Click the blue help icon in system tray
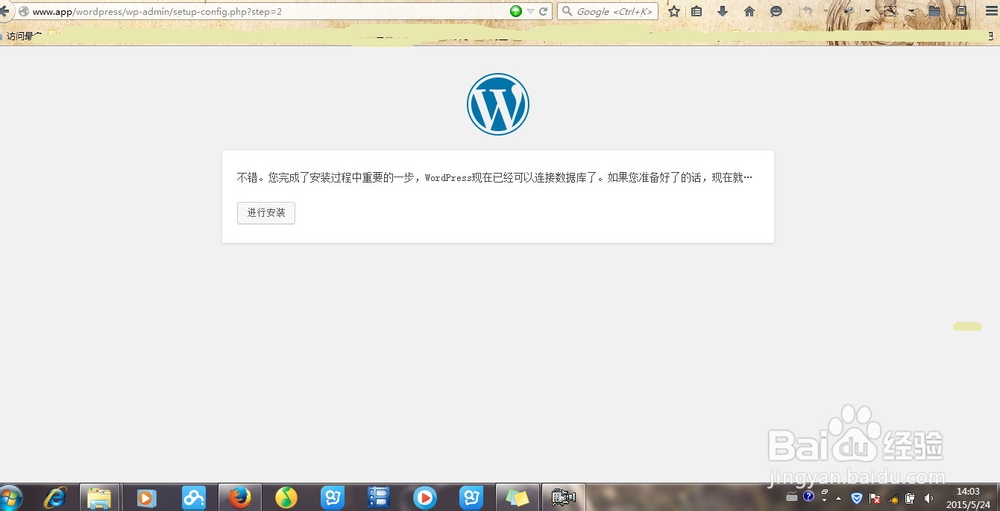Image resolution: width=1000 pixels, height=511 pixels. pos(808,496)
